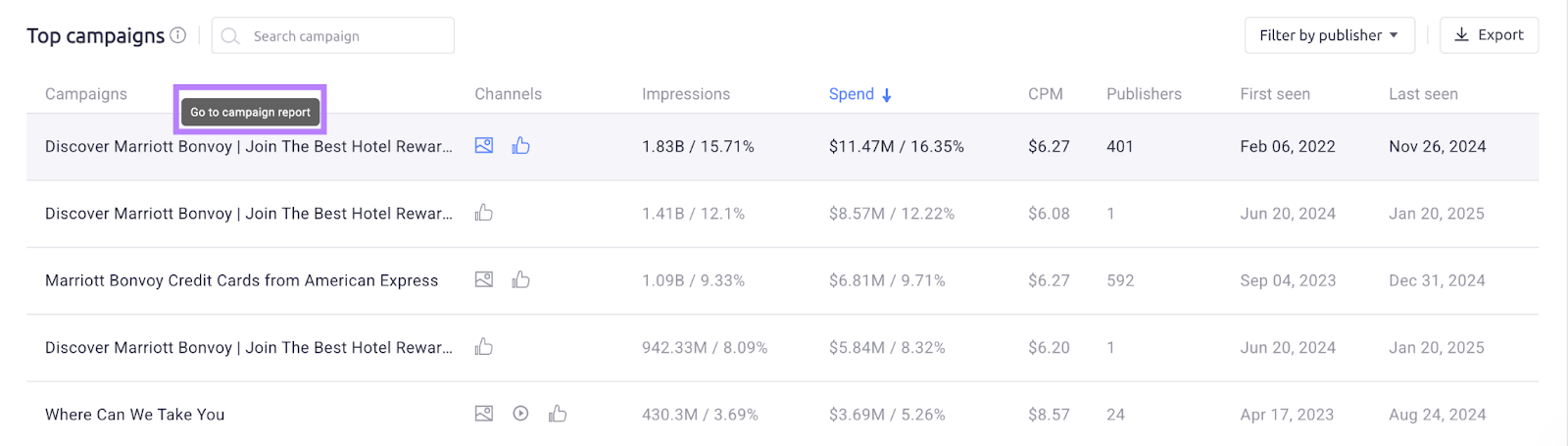Sort by the Impressions column header
The height and width of the screenshot is (446, 1568).
pyautogui.click(x=686, y=94)
